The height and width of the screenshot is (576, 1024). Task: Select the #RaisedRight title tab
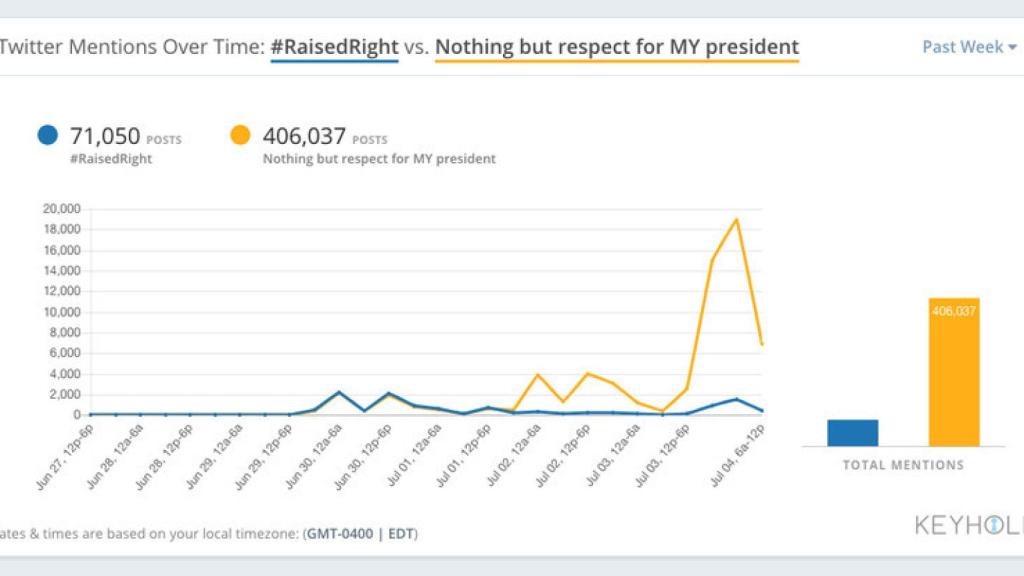click(335, 46)
